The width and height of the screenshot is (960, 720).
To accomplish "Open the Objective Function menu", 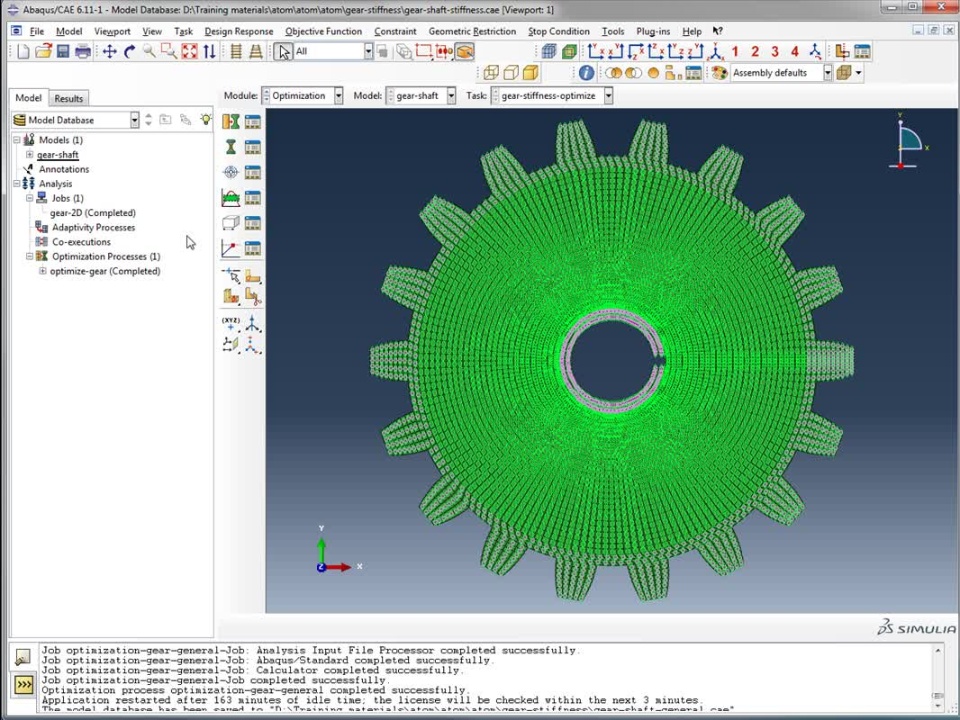I will click(x=323, y=31).
